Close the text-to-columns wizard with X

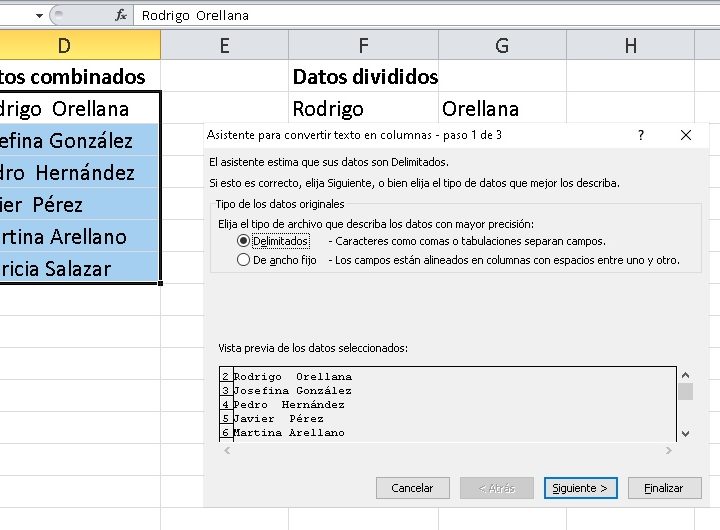[686, 135]
